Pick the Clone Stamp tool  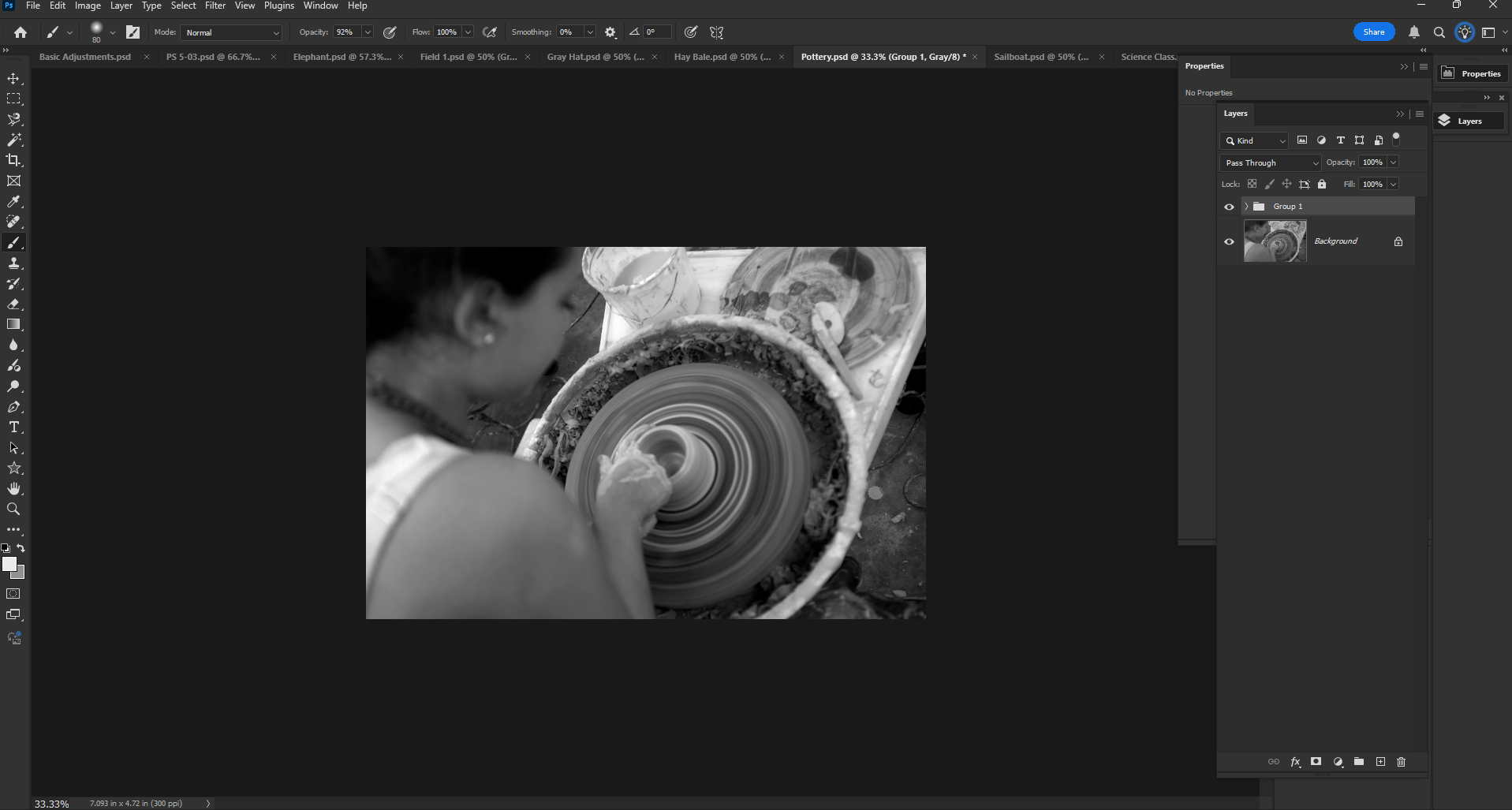[13, 263]
